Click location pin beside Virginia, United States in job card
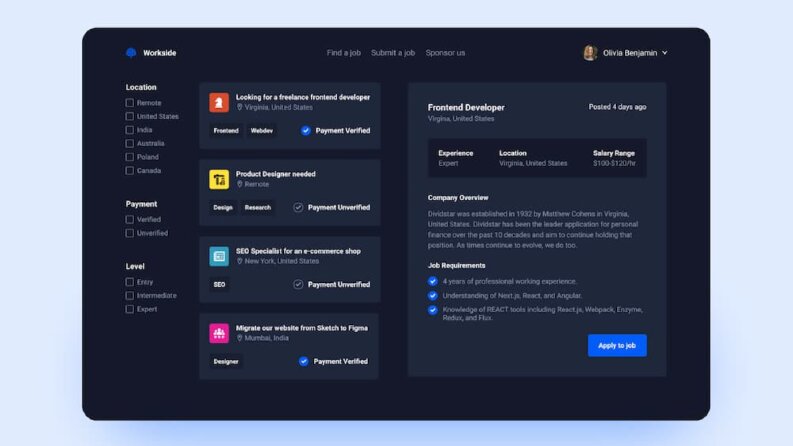The image size is (793, 446). (240, 107)
